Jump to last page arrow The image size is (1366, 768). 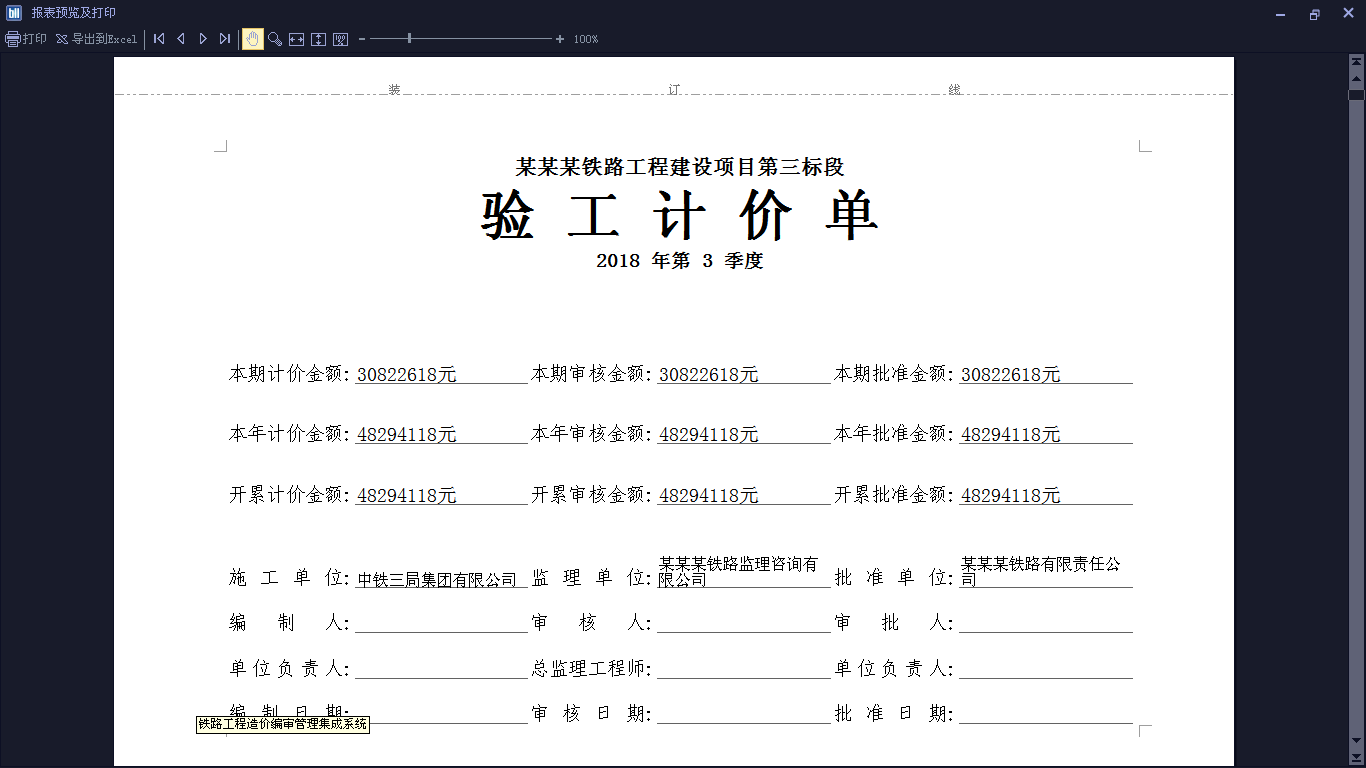[225, 39]
